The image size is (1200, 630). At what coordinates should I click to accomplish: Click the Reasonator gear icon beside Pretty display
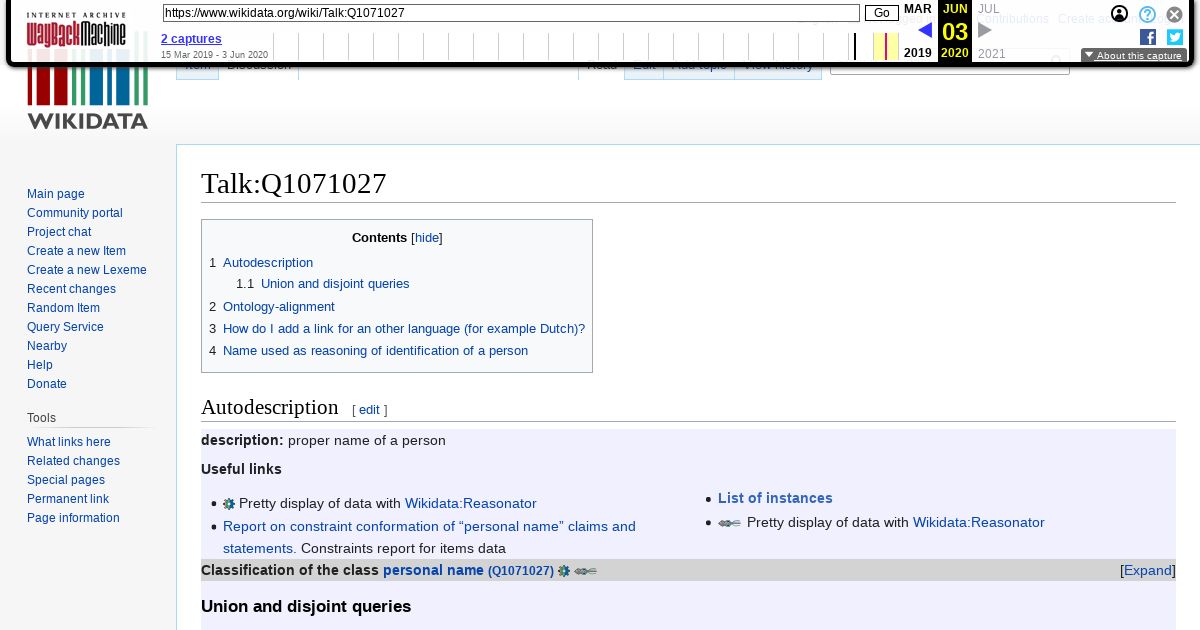pos(229,504)
